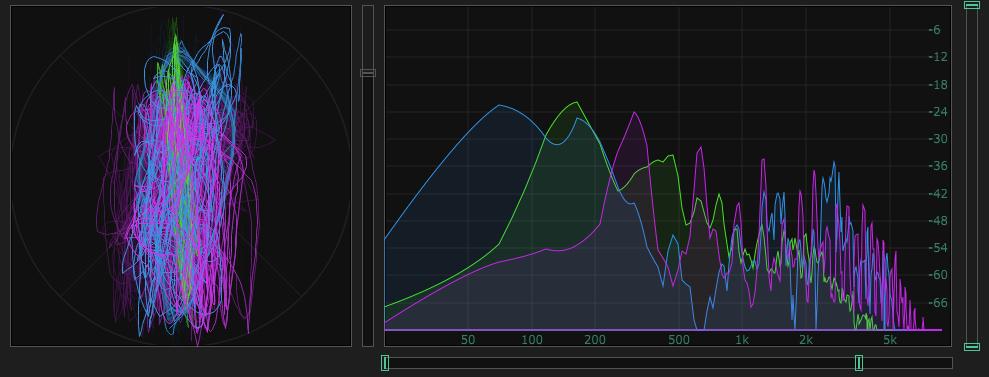The image size is (989, 377).
Task: Click the middle of the vertical dB range track
Action: [x=972, y=176]
